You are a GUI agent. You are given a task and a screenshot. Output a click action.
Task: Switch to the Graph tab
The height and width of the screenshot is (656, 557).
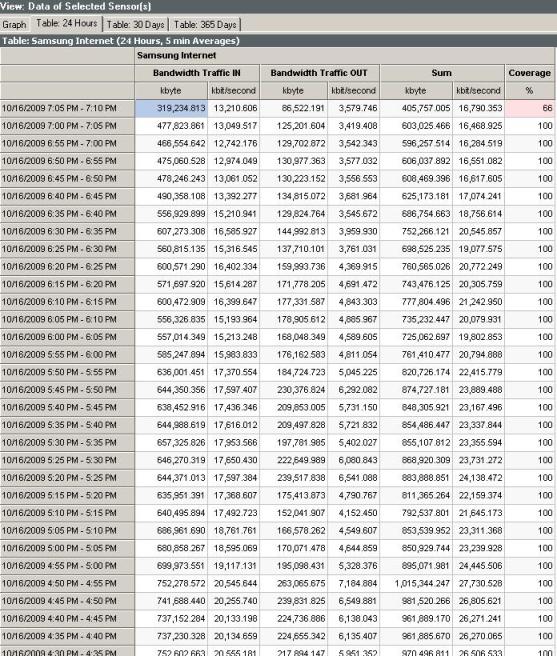(x=14, y=25)
